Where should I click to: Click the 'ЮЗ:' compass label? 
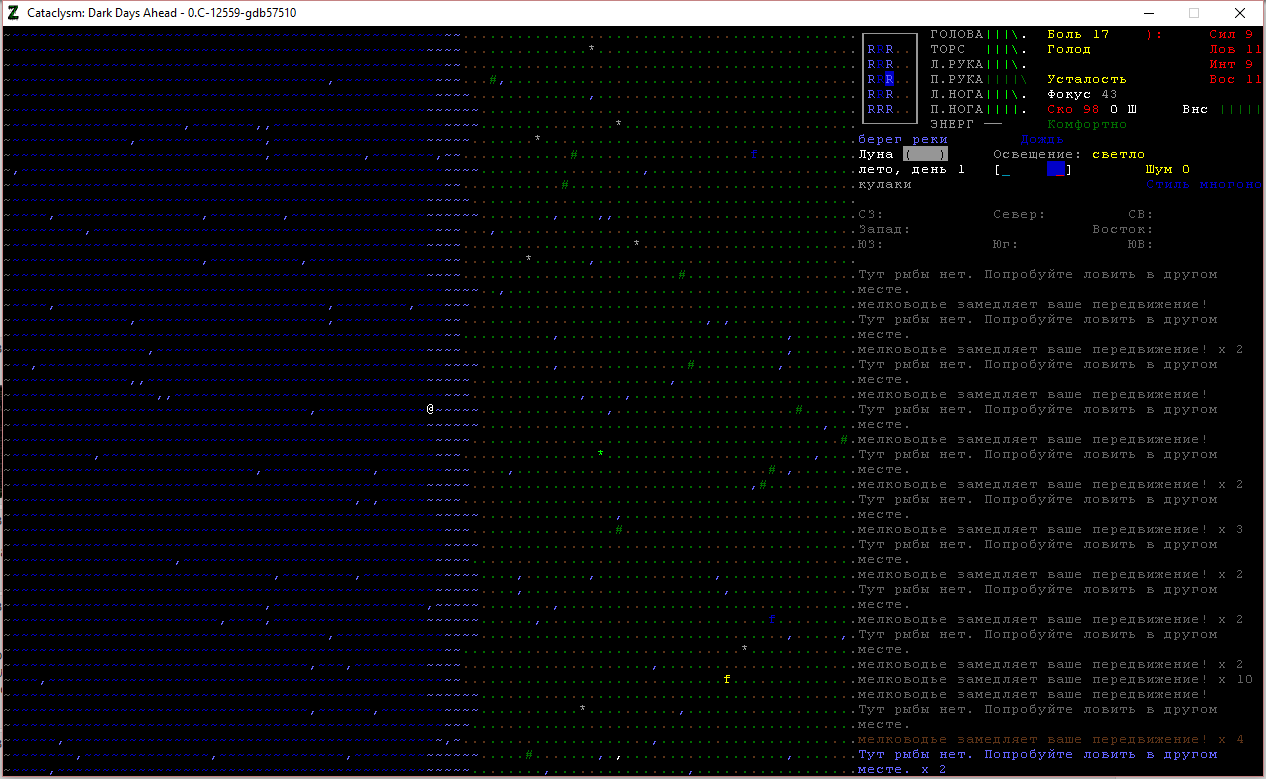(x=871, y=244)
